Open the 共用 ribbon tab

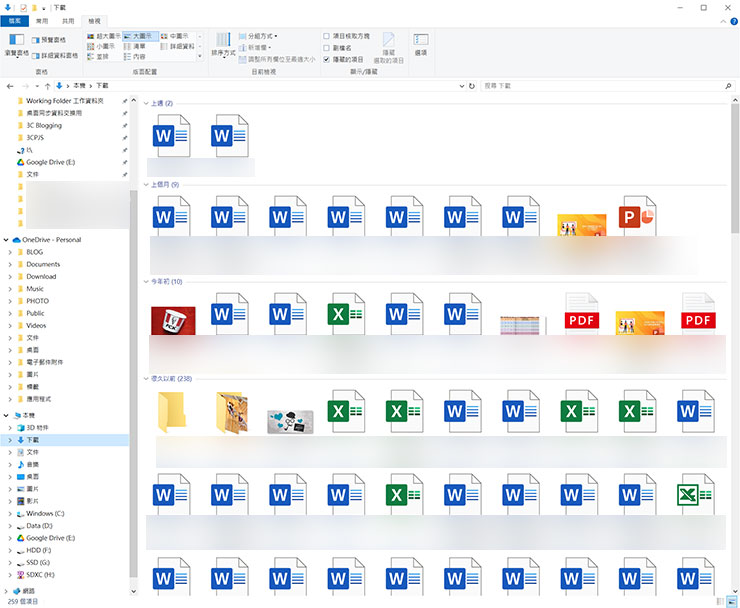68,20
